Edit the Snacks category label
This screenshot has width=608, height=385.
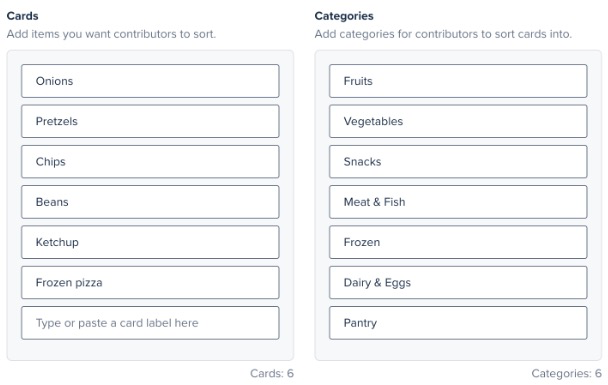tap(458, 162)
